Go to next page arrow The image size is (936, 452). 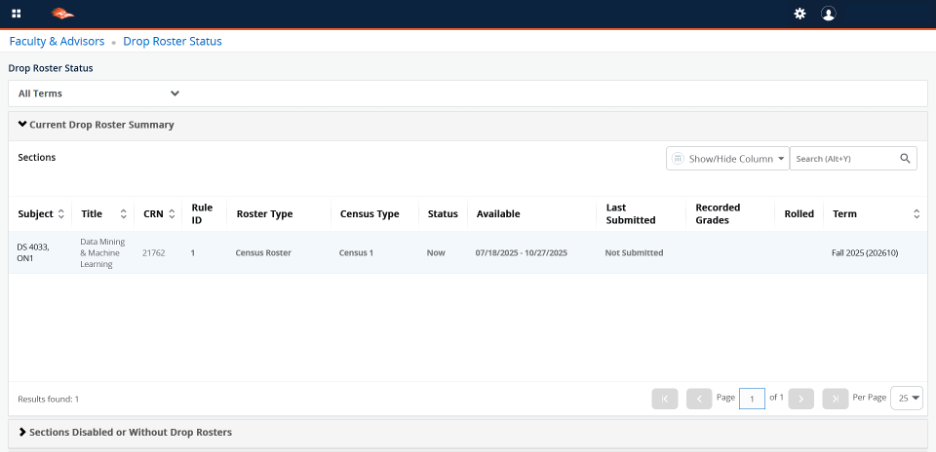801,398
